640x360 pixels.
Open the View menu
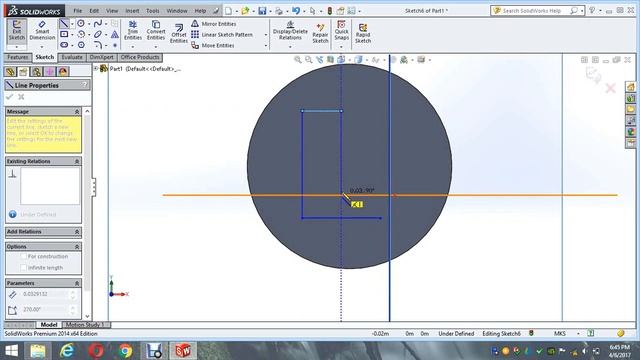coord(112,11)
